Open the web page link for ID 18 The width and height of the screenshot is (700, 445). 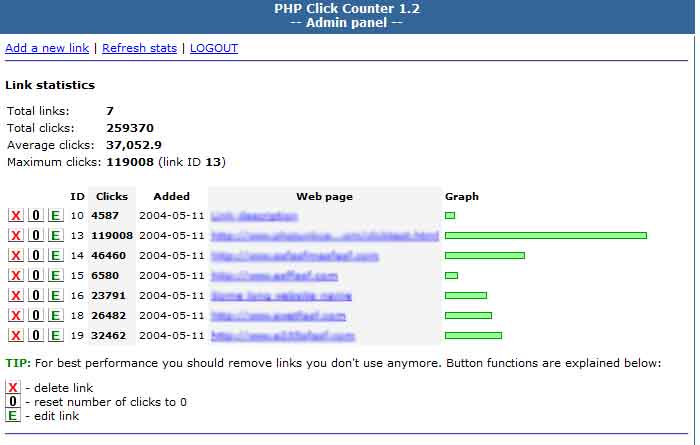tap(278, 316)
